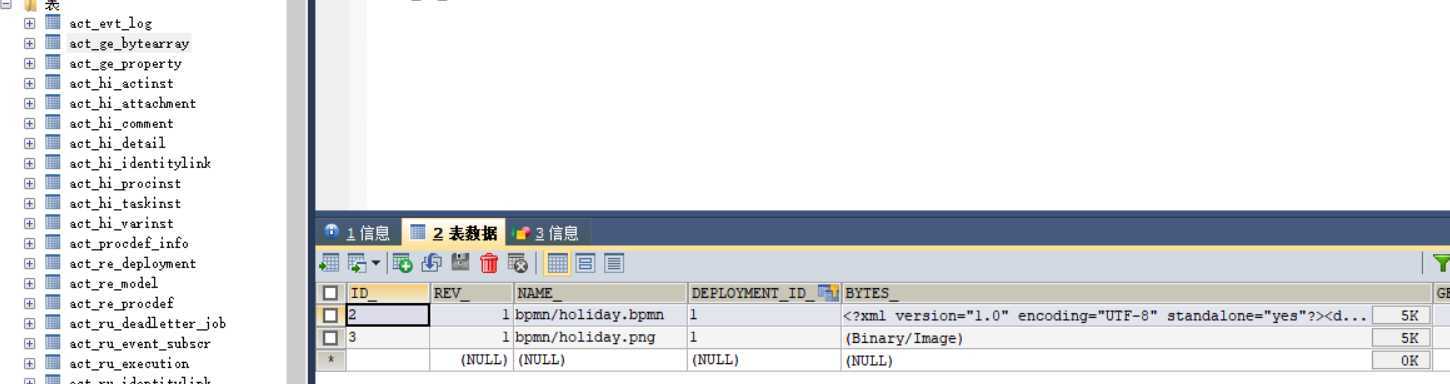Switch to form view mode icon
The height and width of the screenshot is (384, 1450).
tap(586, 263)
